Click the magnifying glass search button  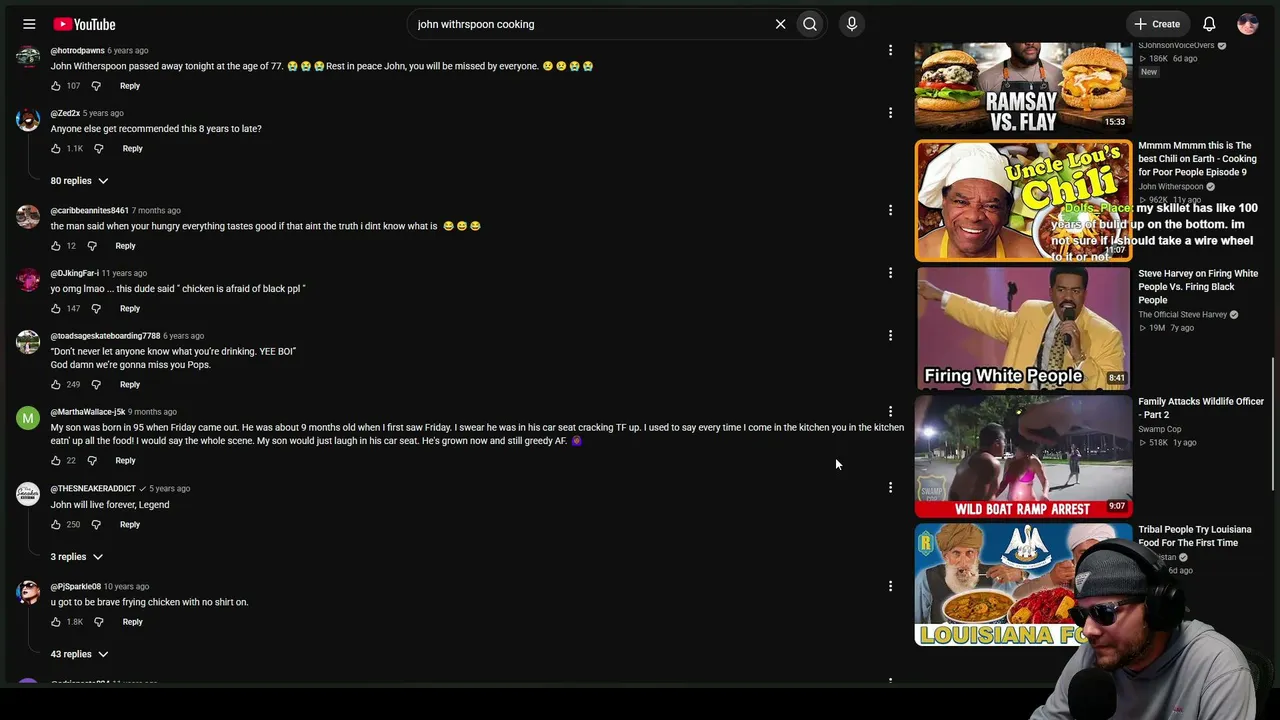(x=810, y=24)
